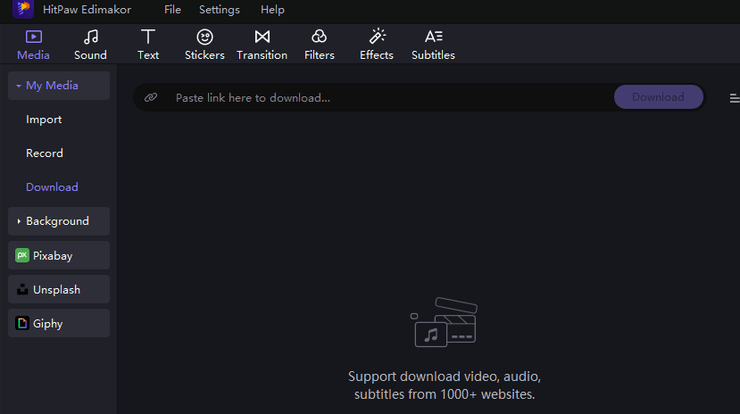Open the Sound library icon
Image resolution: width=740 pixels, height=414 pixels.
coord(90,37)
